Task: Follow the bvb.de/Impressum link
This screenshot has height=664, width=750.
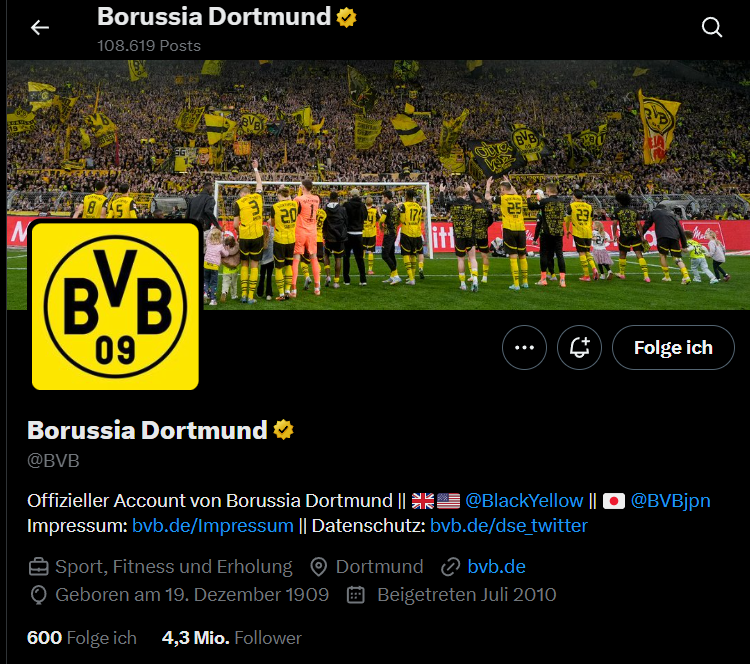Action: [213, 526]
